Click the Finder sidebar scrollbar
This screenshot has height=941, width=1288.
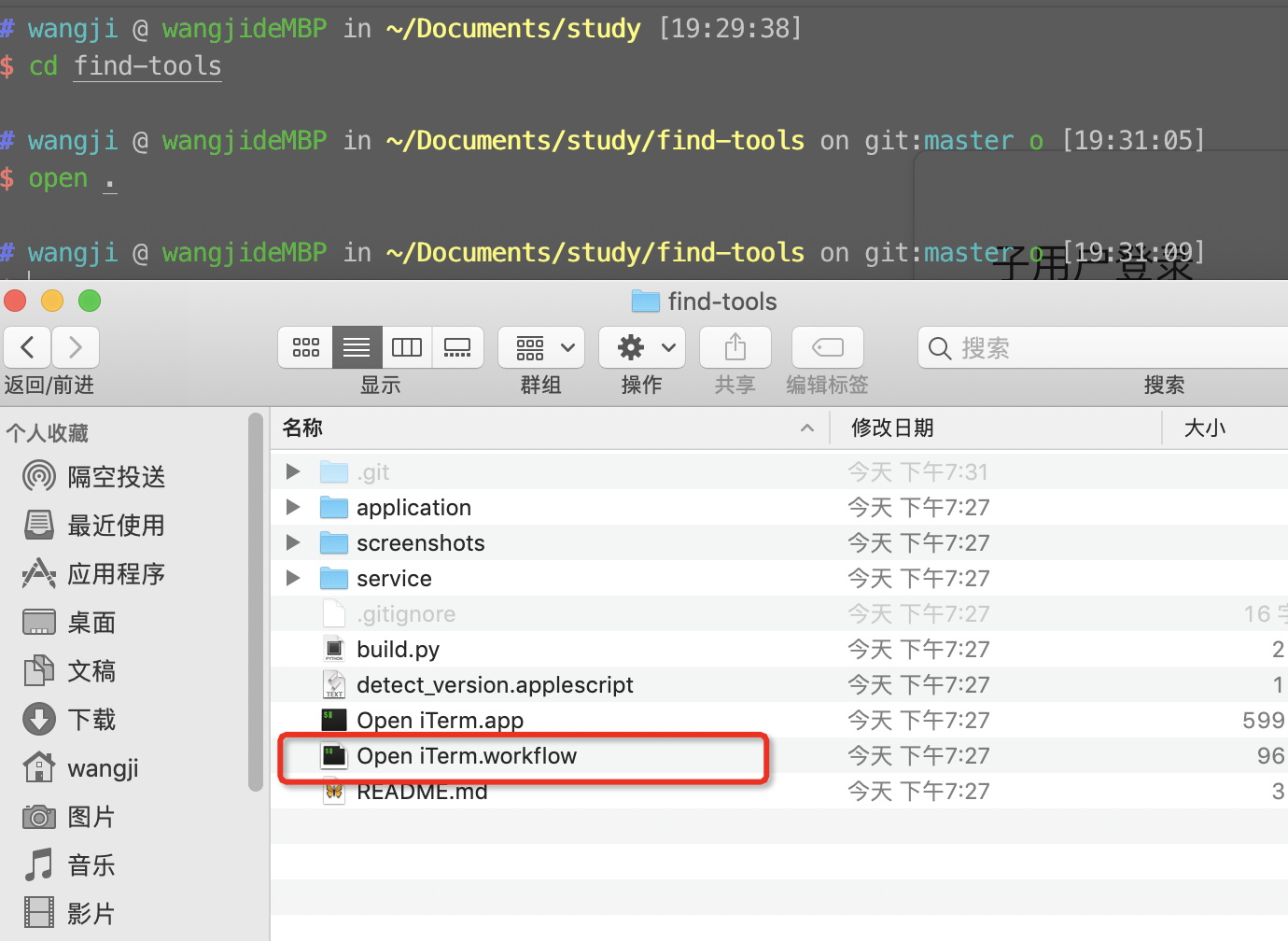tap(256, 602)
